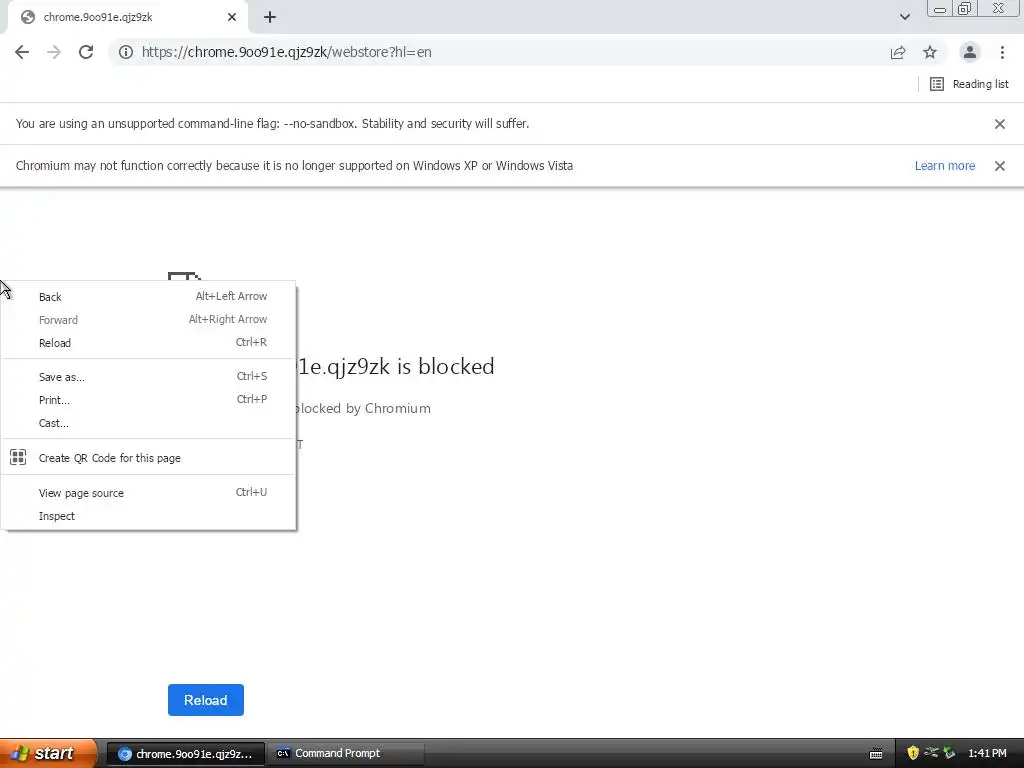The height and width of the screenshot is (768, 1024).
Task: Follow the Learn more link
Action: [x=944, y=166]
